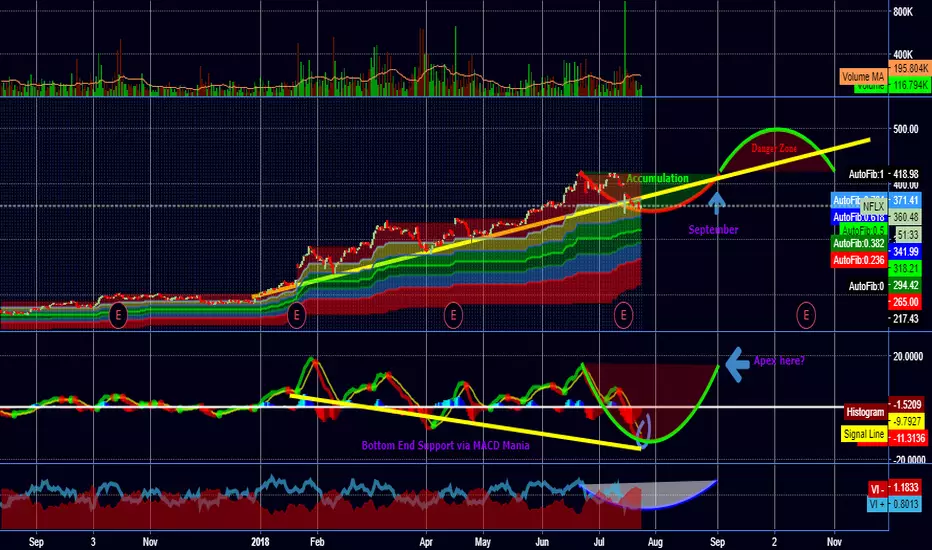Screen dimensions: 932x550
Task: Click the earnings E marker in mid-April 2018
Action: pos(453,315)
